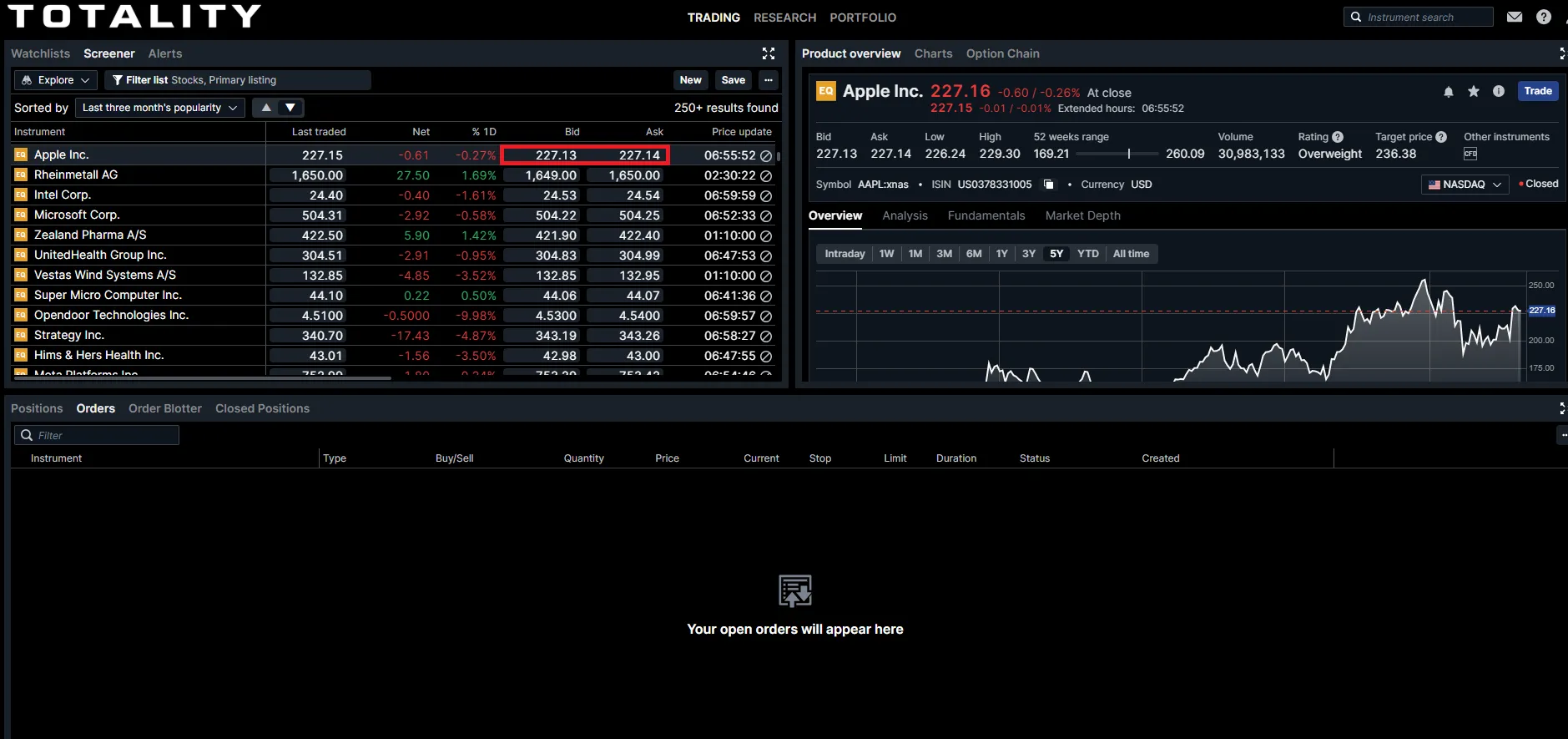The height and width of the screenshot is (739, 1568).
Task: Sort screener descending with down arrow
Action: (290, 108)
